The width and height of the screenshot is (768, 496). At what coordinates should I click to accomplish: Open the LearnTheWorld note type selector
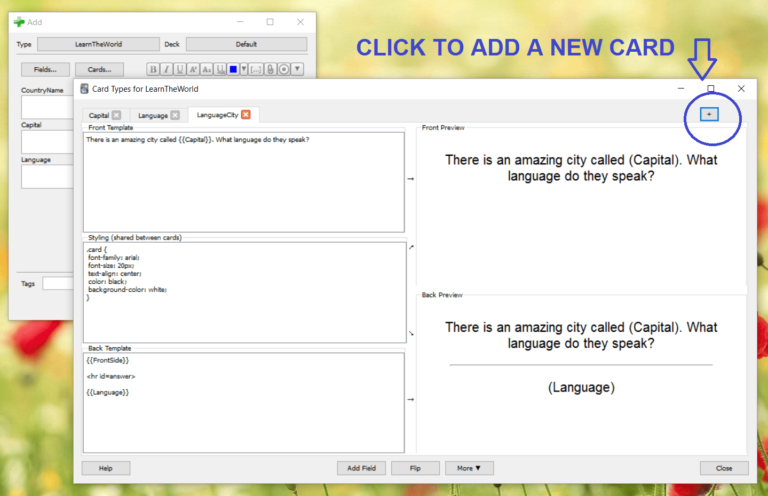point(97,44)
